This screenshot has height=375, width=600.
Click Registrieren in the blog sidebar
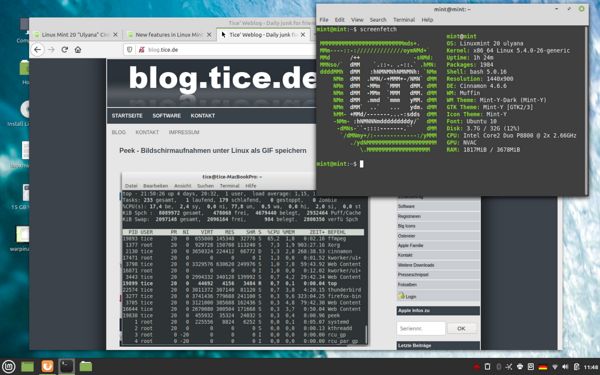click(x=438, y=216)
